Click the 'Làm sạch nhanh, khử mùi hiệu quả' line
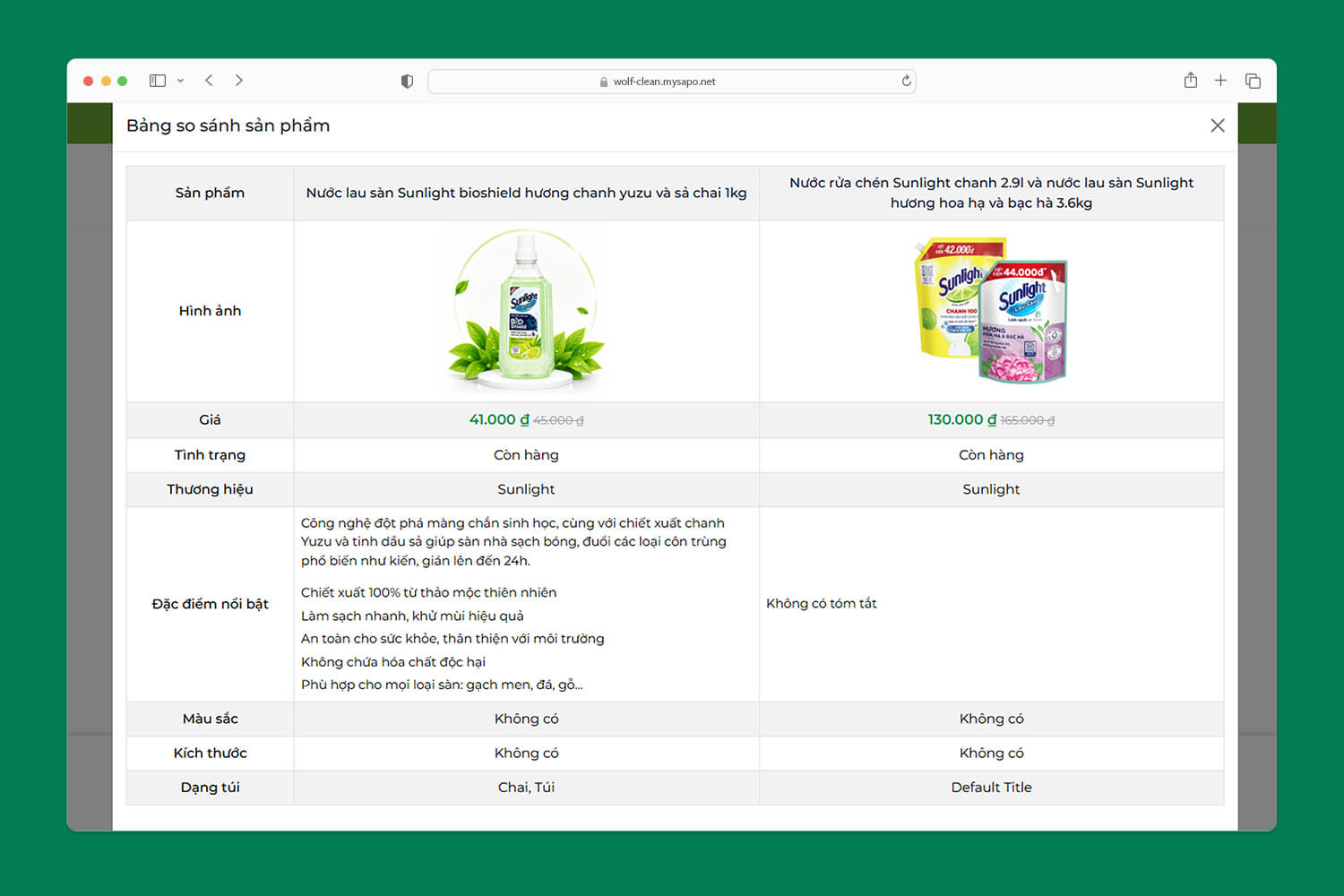 click(x=412, y=616)
